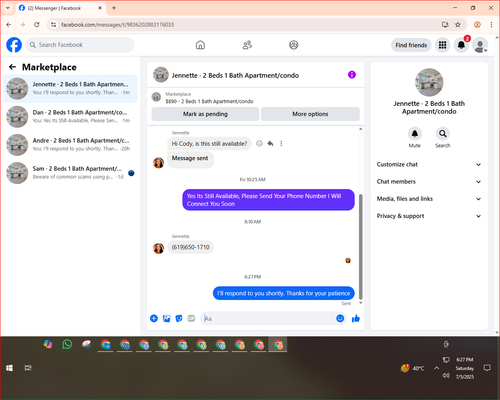Search in conversation magnifier icon
This screenshot has height=400, width=500.
[443, 134]
